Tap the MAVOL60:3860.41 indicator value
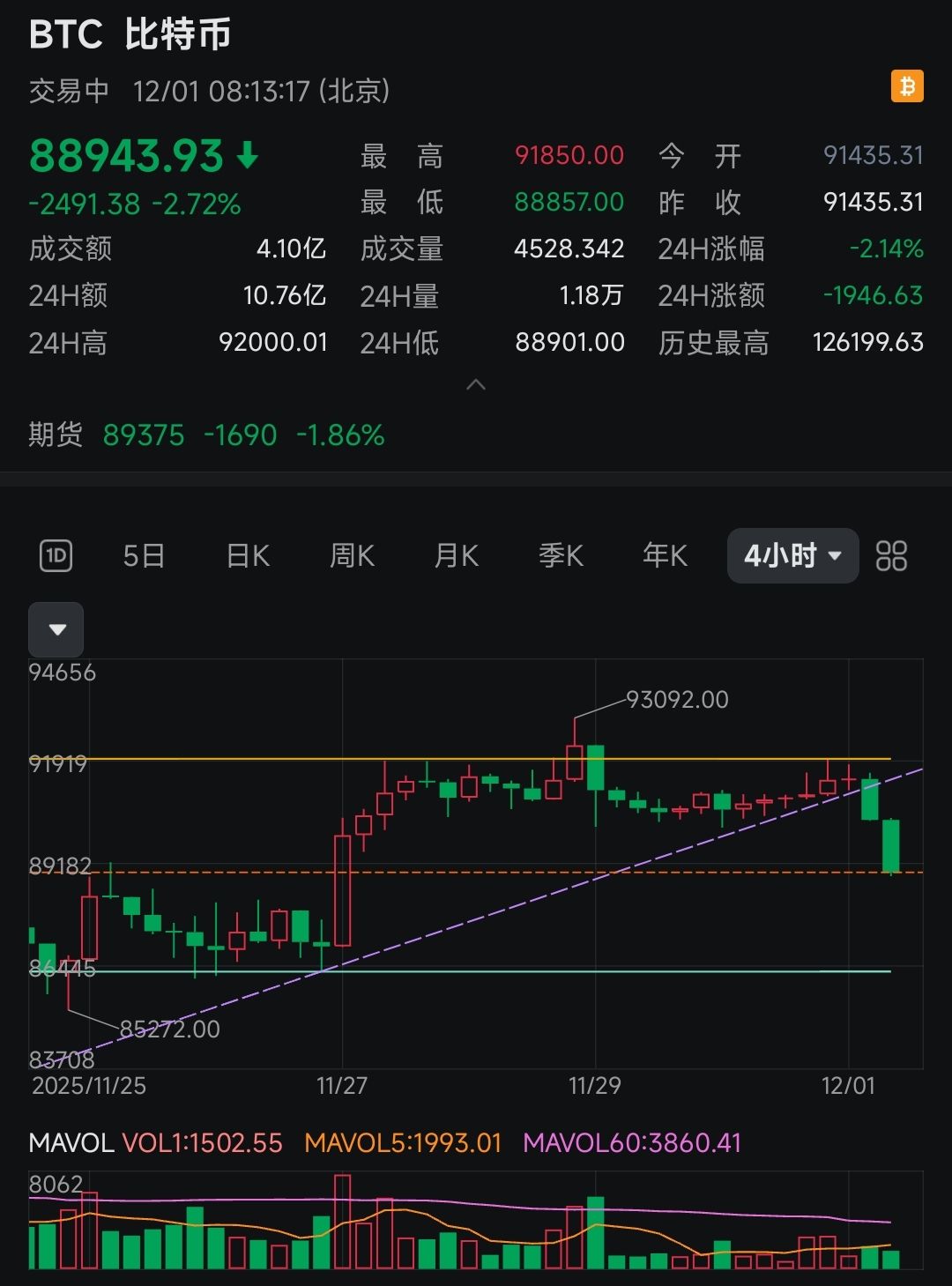This screenshot has height=1286, width=952. 633,1143
